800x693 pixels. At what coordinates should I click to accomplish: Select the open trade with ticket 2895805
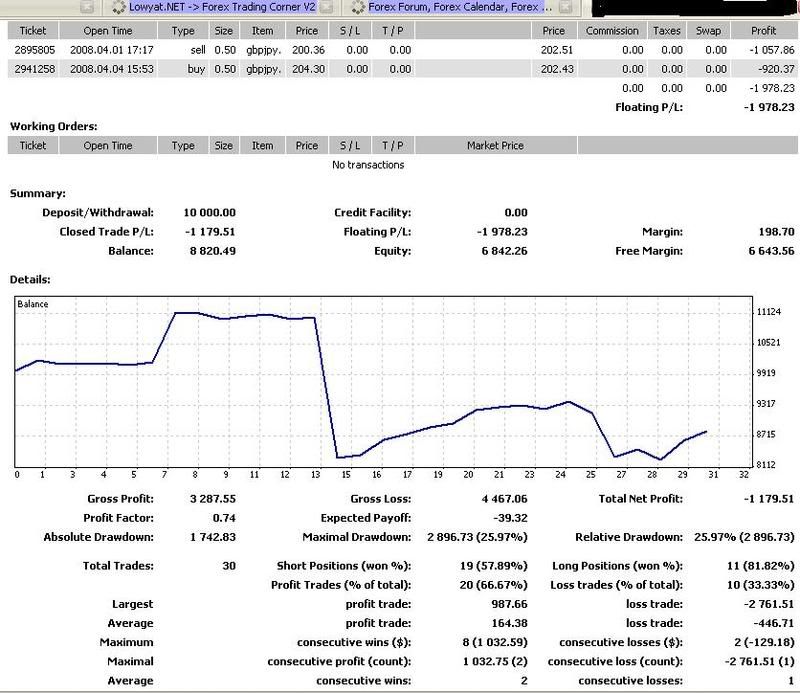click(33, 49)
